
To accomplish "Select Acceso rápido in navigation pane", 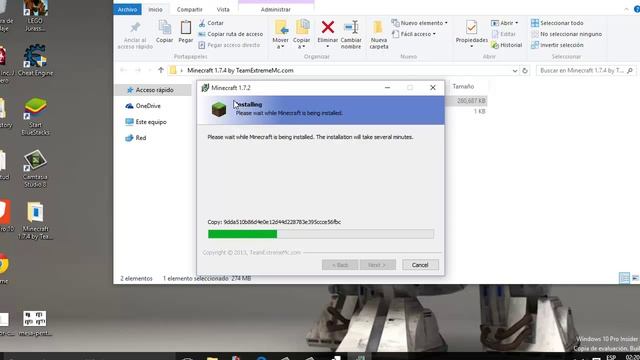I will click(x=153, y=90).
